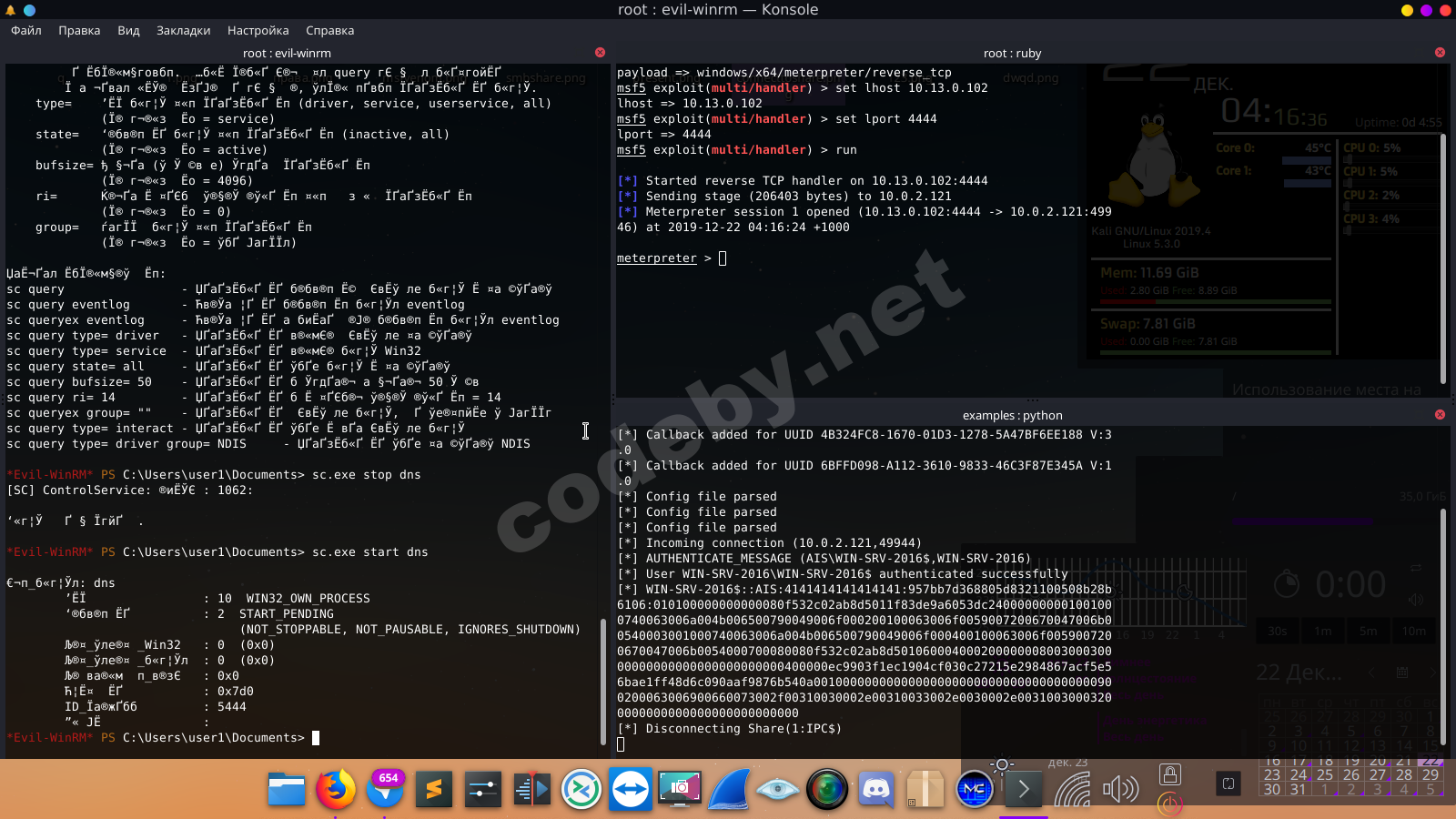The image size is (1456, 819).
Task: Click the 'AUTHENTICATE_MESSAGE' log line
Action: 824,559
